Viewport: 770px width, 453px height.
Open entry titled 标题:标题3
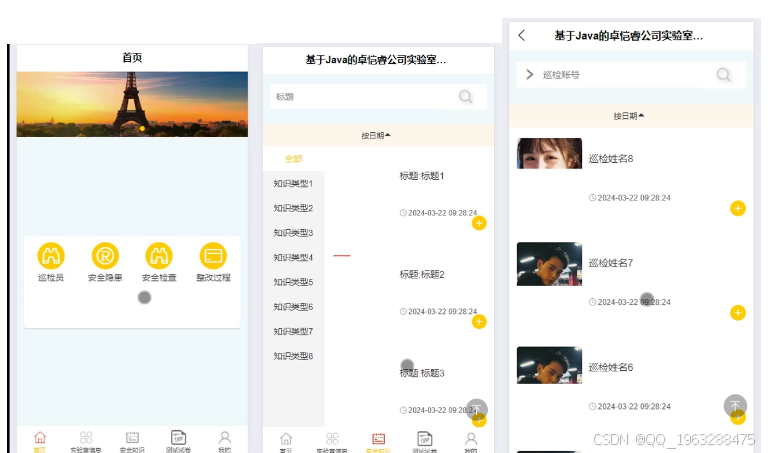422,373
